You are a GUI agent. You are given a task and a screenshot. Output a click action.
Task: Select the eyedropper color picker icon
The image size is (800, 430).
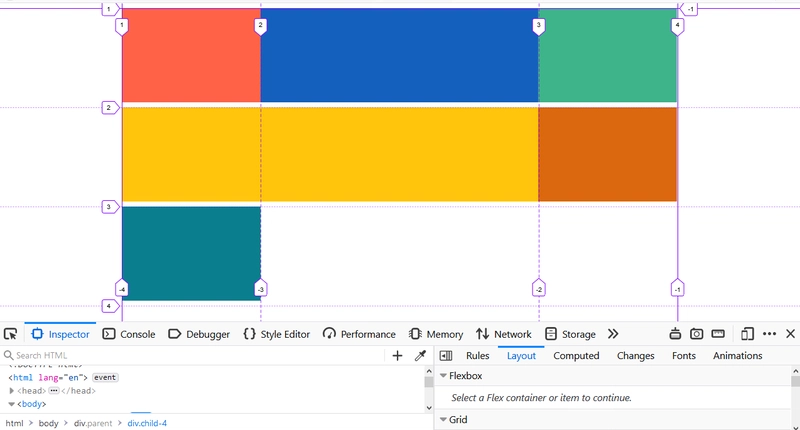point(420,356)
